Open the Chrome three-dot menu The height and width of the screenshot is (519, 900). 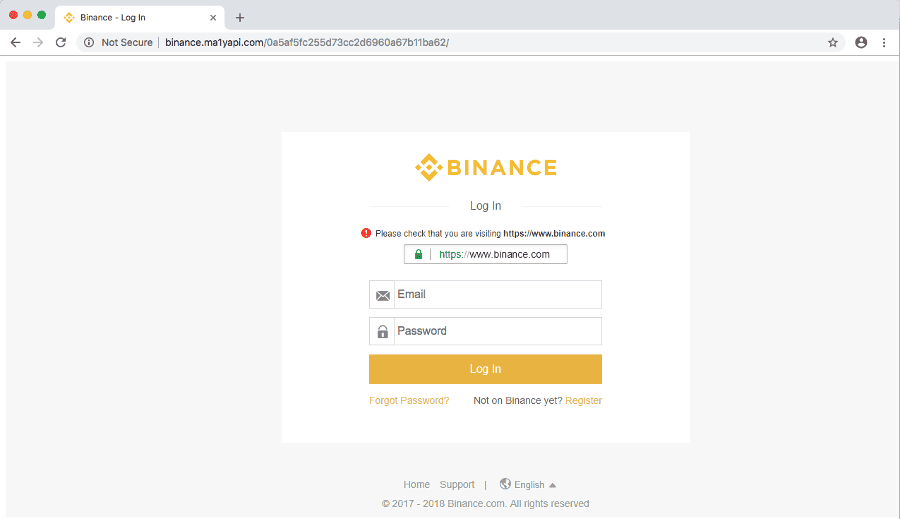pyautogui.click(x=884, y=42)
